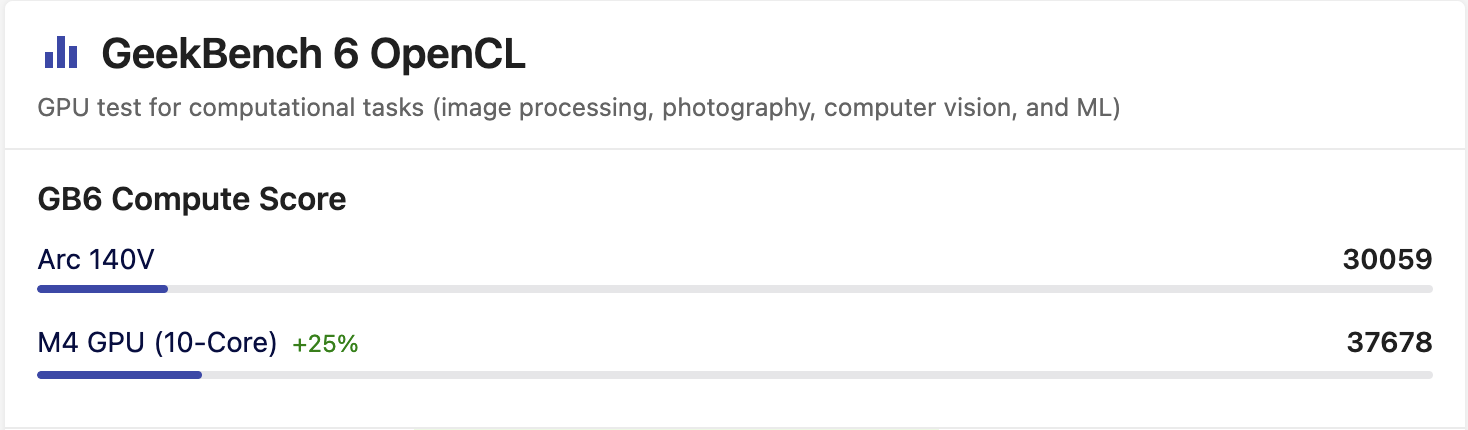Click the word OpenCL in the title
Viewport: 1468px width, 430px height.
point(448,54)
